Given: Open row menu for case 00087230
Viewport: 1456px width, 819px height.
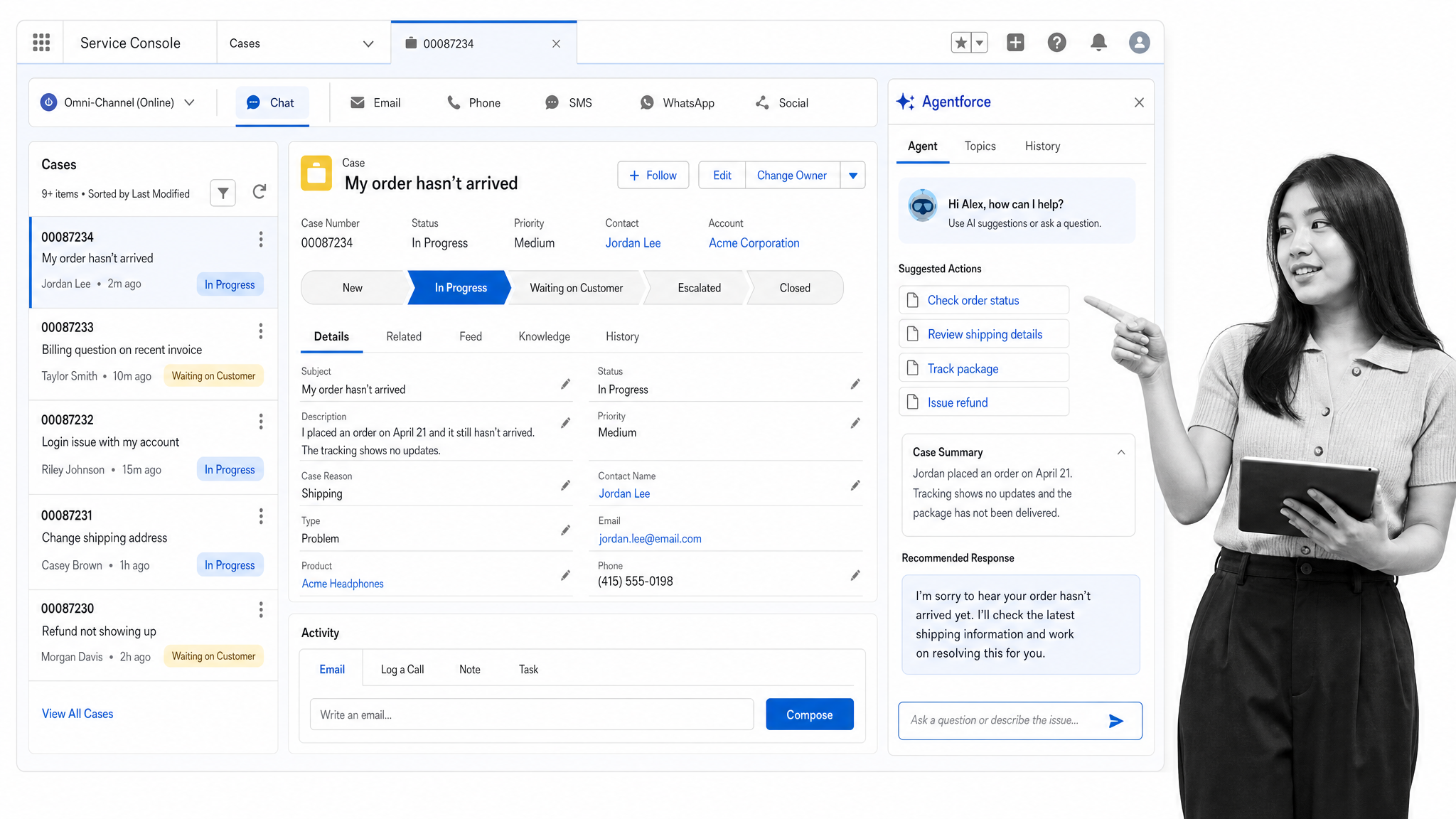Looking at the screenshot, I should pyautogui.click(x=261, y=609).
